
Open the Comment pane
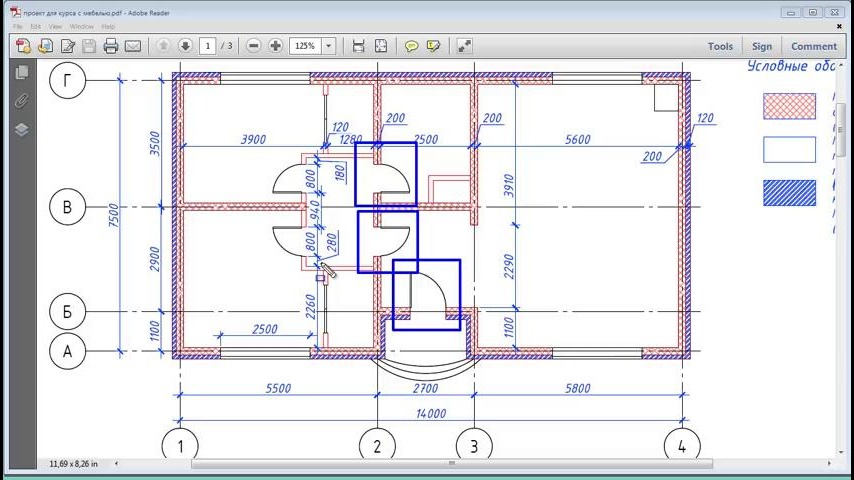pos(813,46)
